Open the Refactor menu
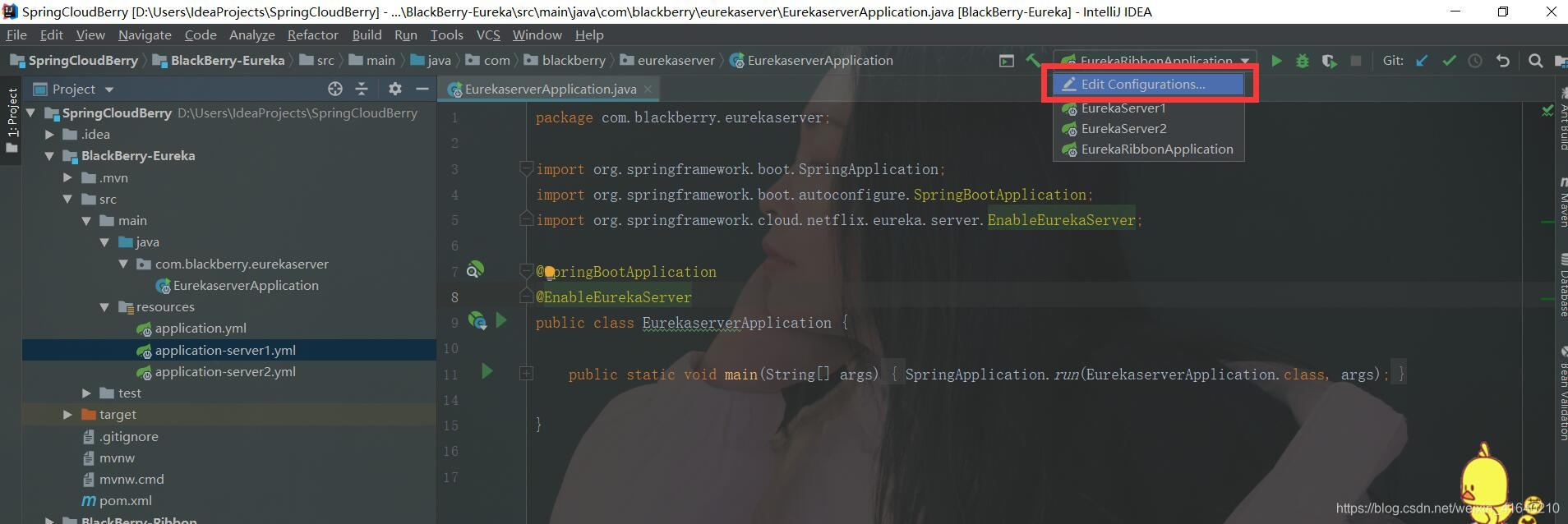The height and width of the screenshot is (524, 1568). 312,34
